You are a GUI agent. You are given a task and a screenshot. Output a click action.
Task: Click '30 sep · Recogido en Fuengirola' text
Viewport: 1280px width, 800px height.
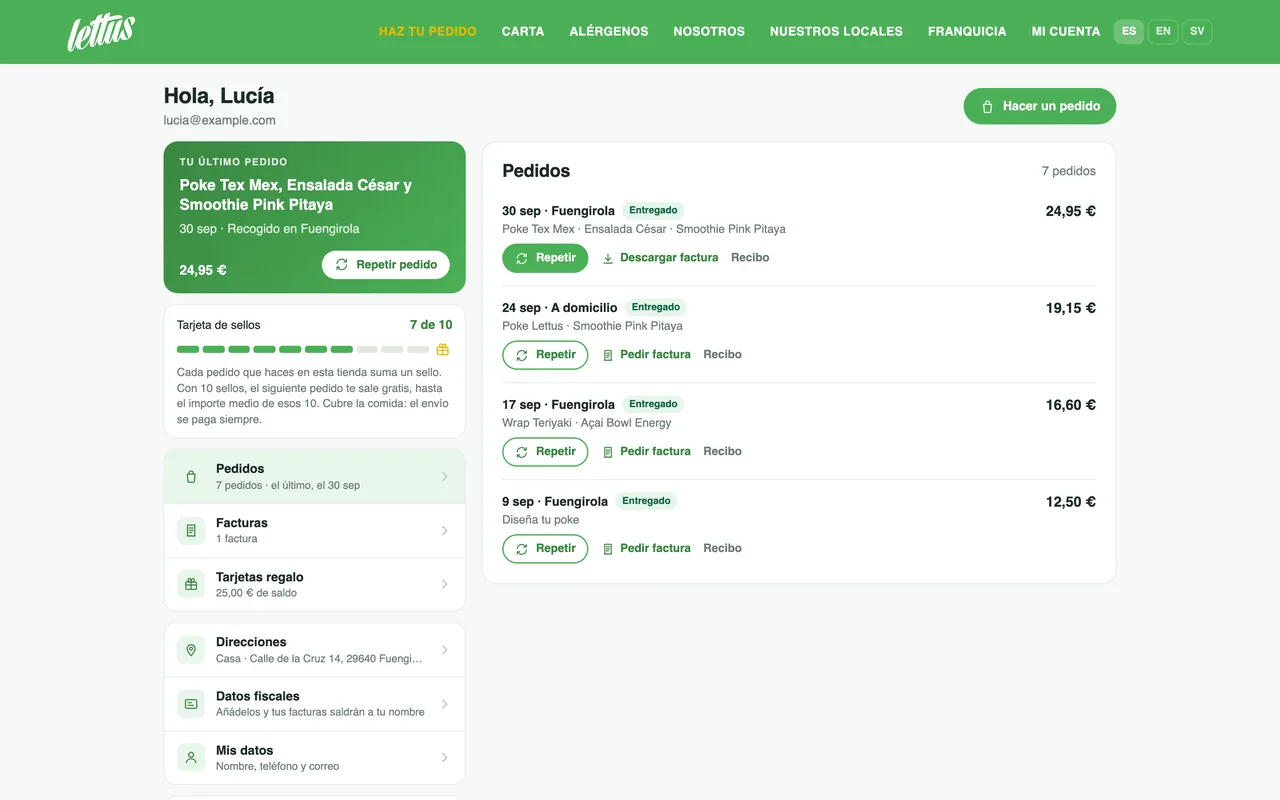pos(270,229)
